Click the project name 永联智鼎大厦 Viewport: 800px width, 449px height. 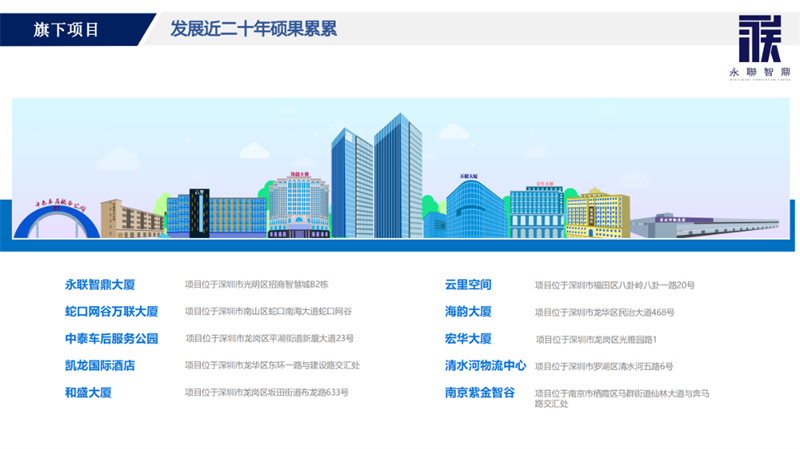point(100,285)
